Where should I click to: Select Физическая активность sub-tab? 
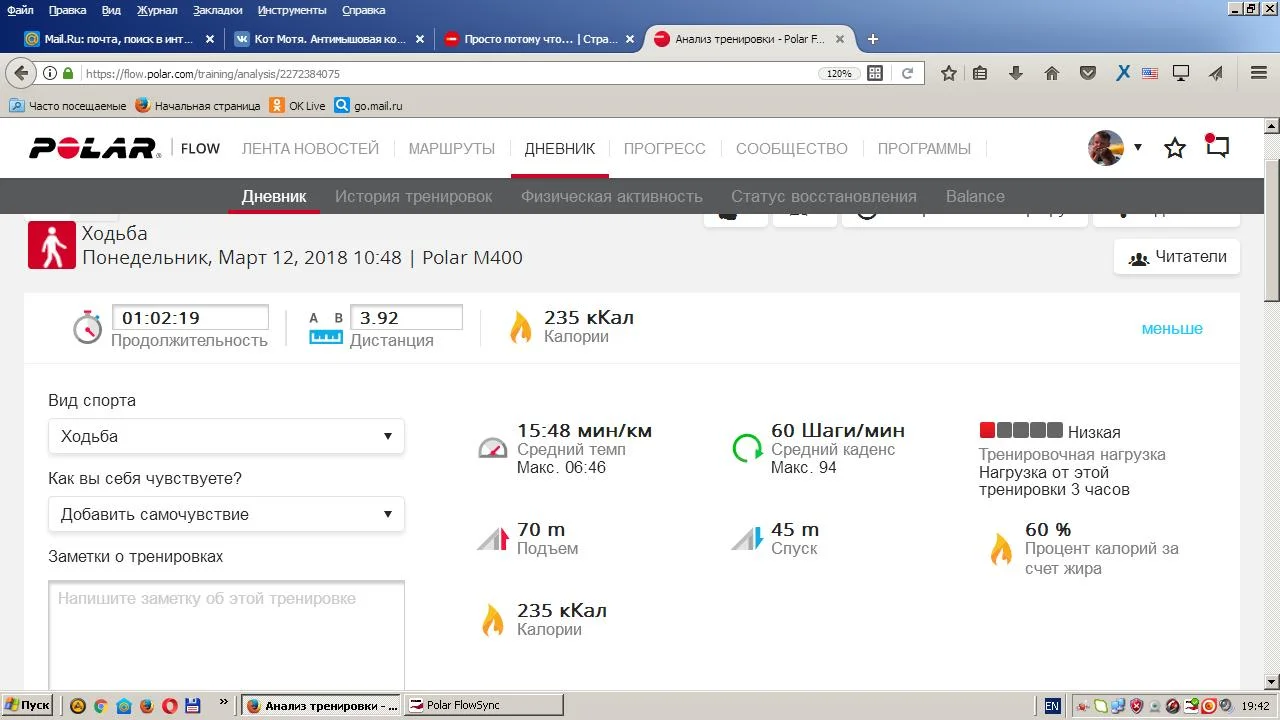tap(612, 196)
